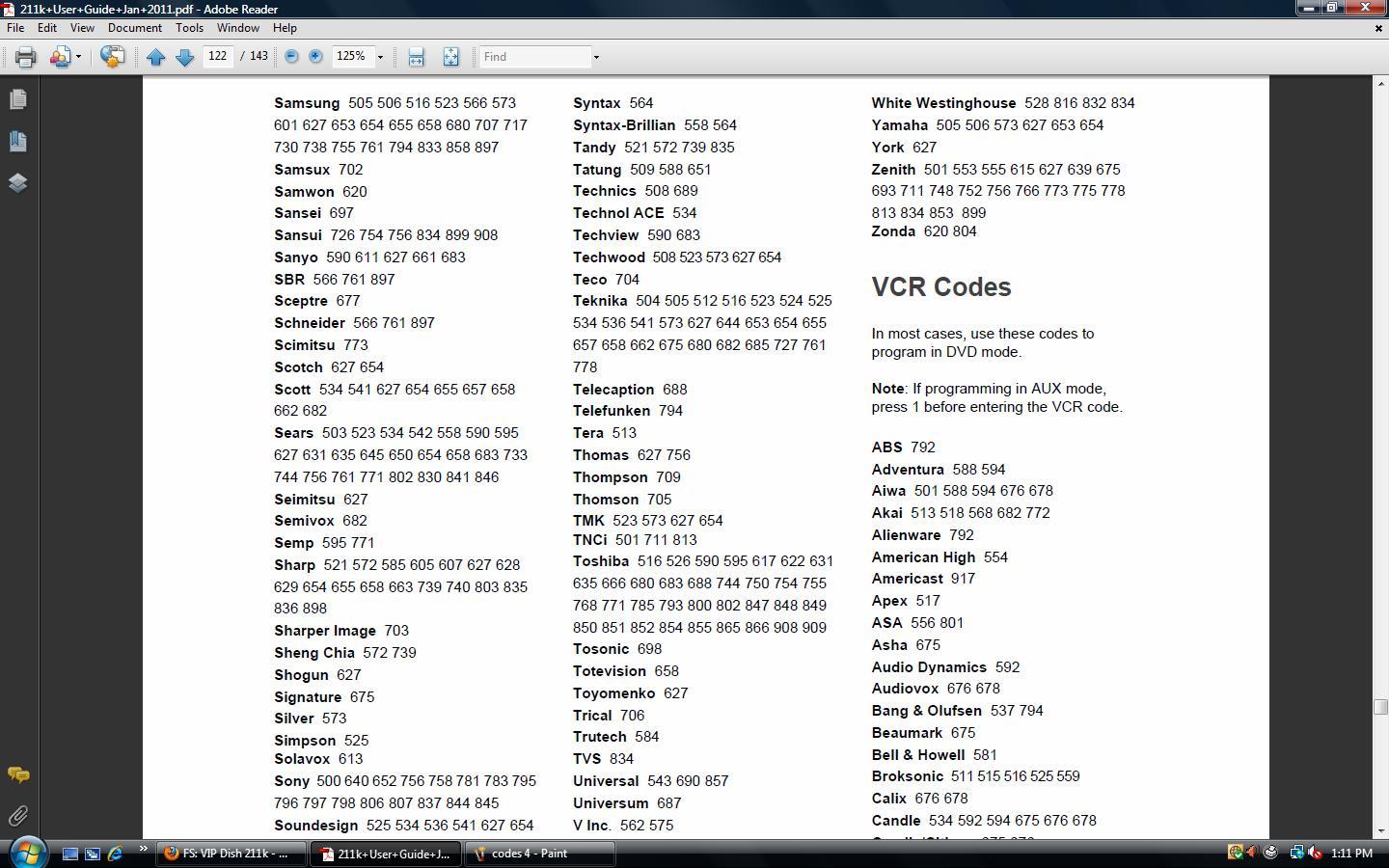Close the document with menu bar X
Viewport: 1389px width, 868px height.
point(1377,28)
